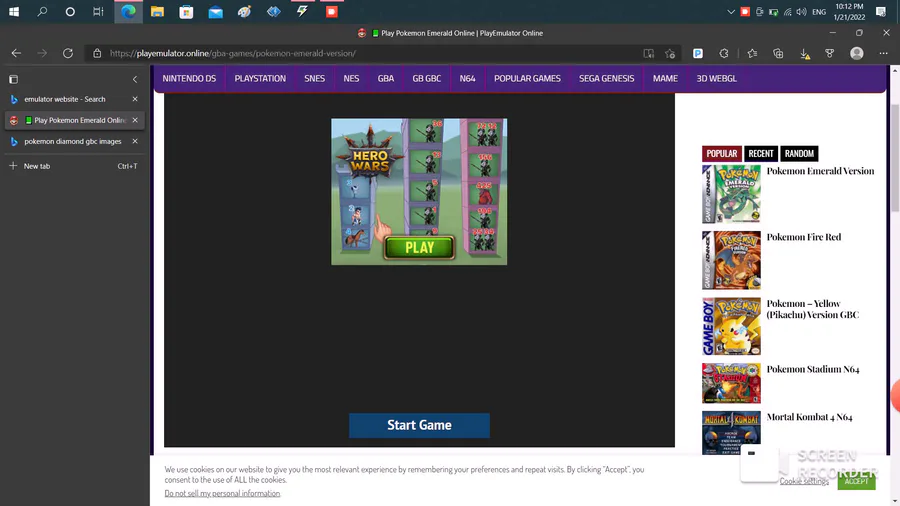Image resolution: width=900 pixels, height=506 pixels.
Task: Show hidden system tray icons
Action: [x=731, y=11]
